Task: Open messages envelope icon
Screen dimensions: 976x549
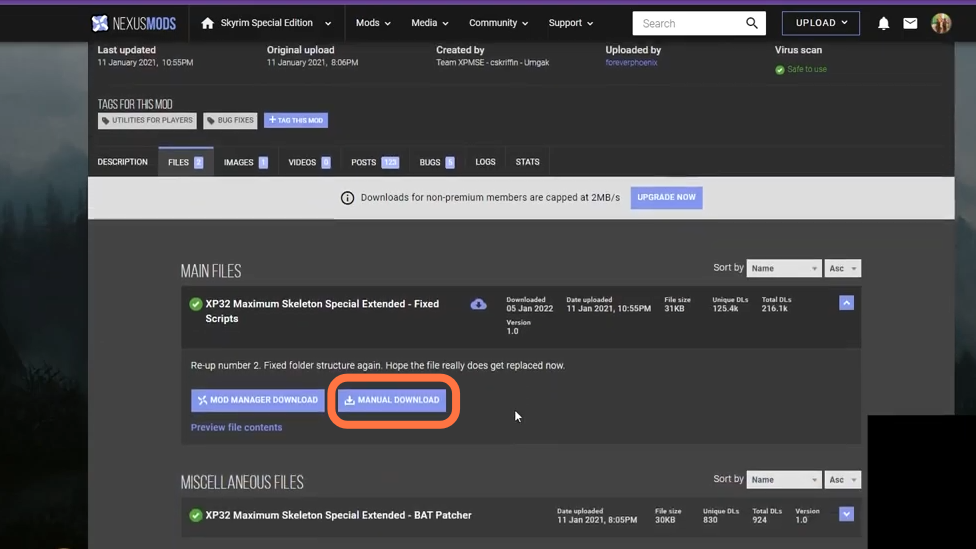Action: click(910, 23)
